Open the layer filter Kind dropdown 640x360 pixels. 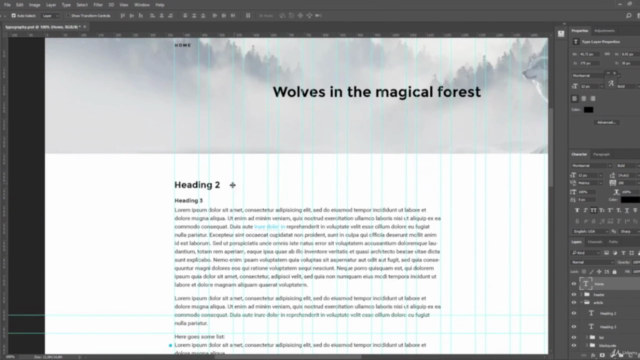[x=586, y=253]
